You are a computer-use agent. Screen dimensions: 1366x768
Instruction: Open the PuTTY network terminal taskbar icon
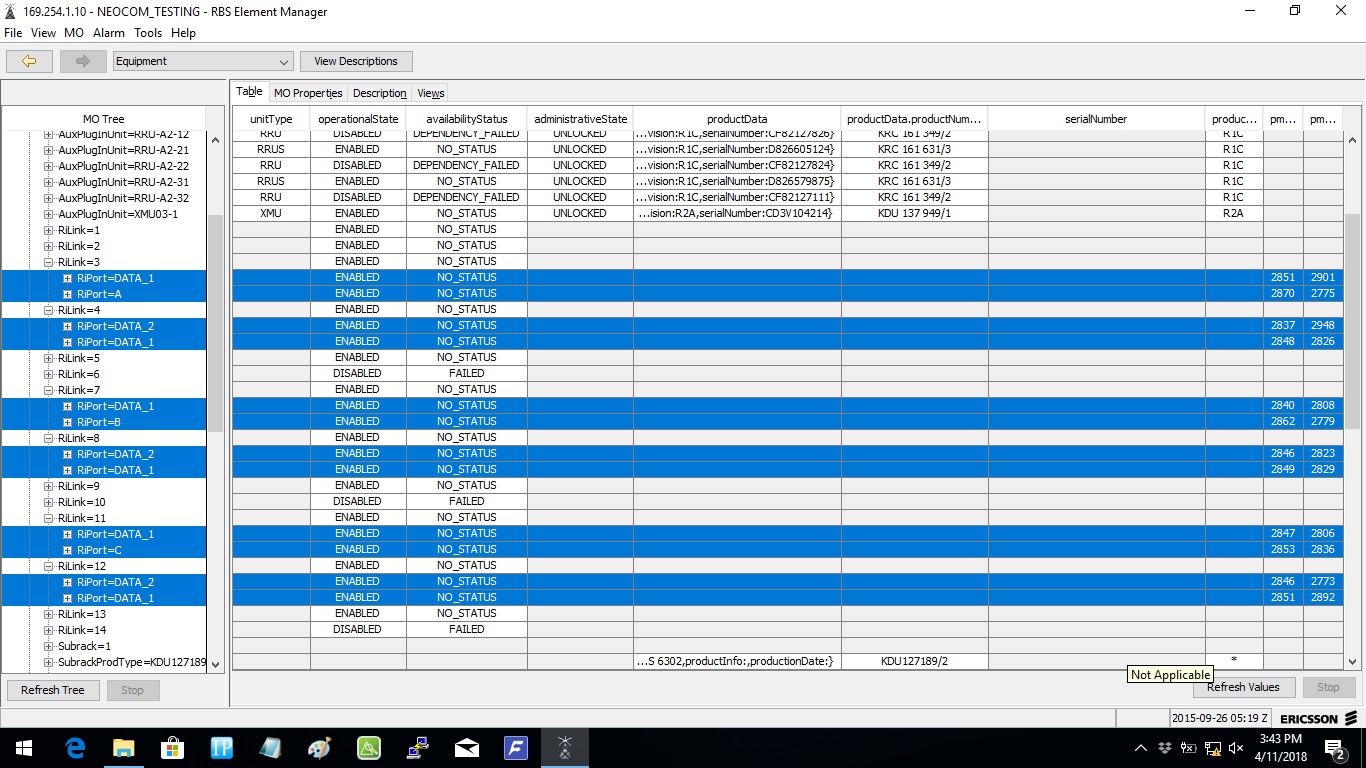pyautogui.click(x=418, y=748)
